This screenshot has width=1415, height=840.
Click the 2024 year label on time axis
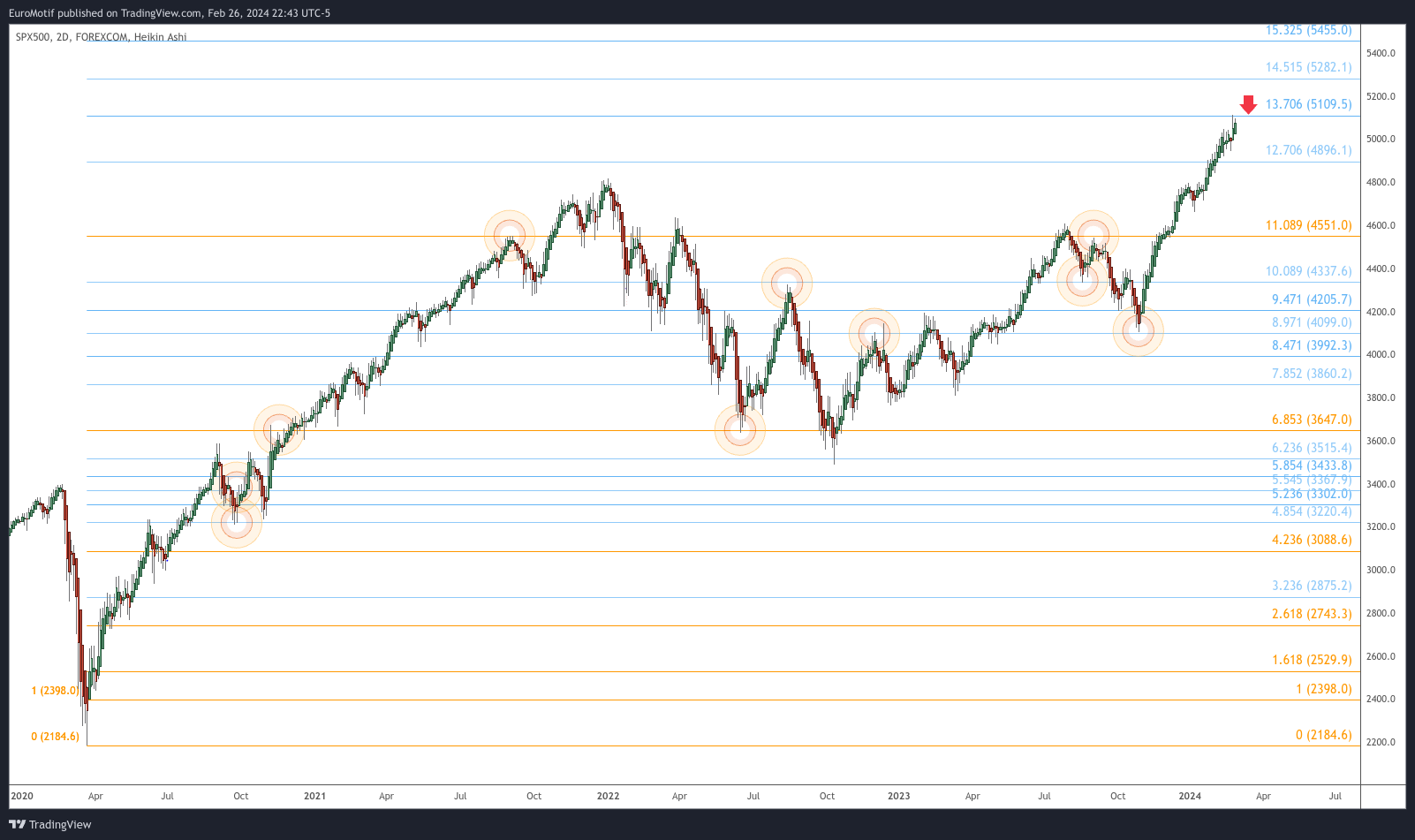(1190, 796)
